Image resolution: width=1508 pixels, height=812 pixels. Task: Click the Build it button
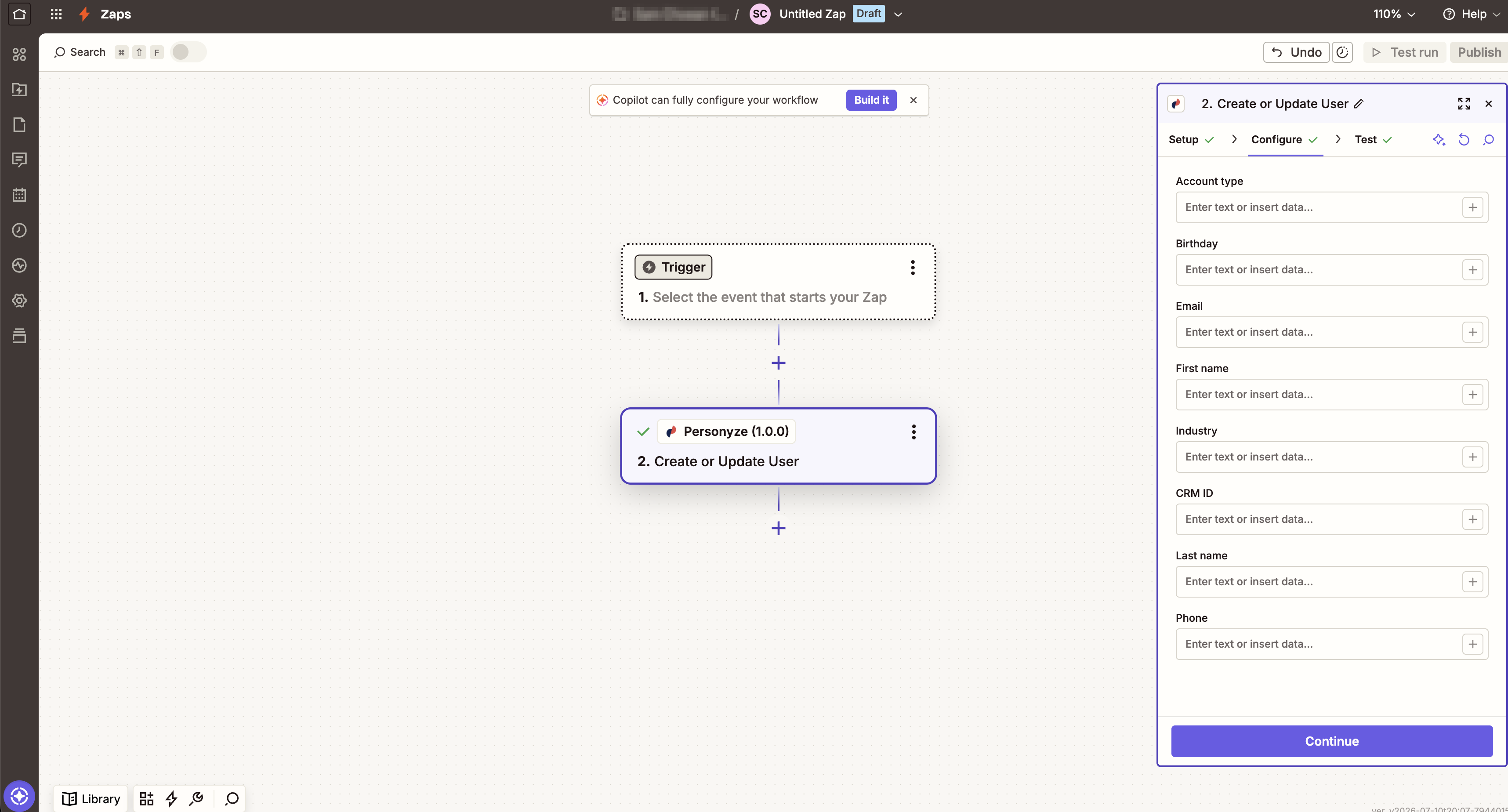pos(871,100)
